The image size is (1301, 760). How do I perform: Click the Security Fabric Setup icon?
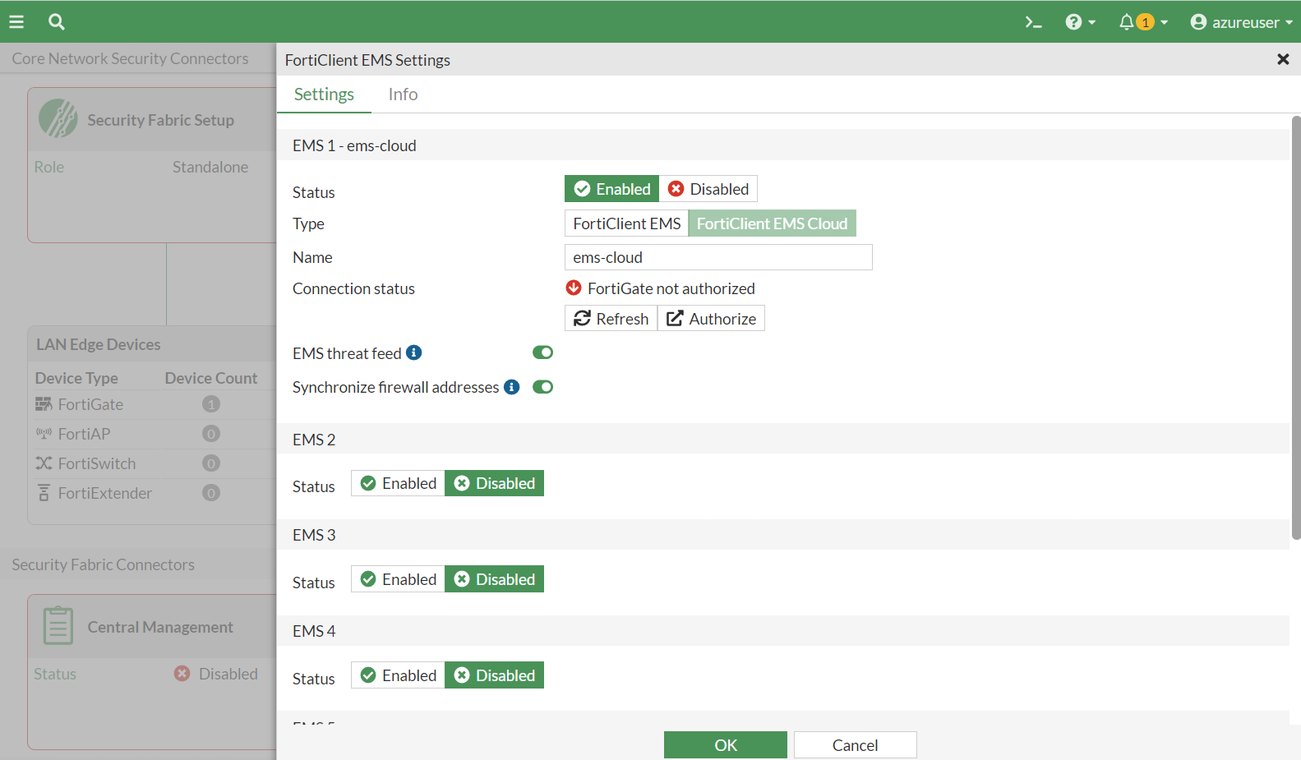coord(58,118)
